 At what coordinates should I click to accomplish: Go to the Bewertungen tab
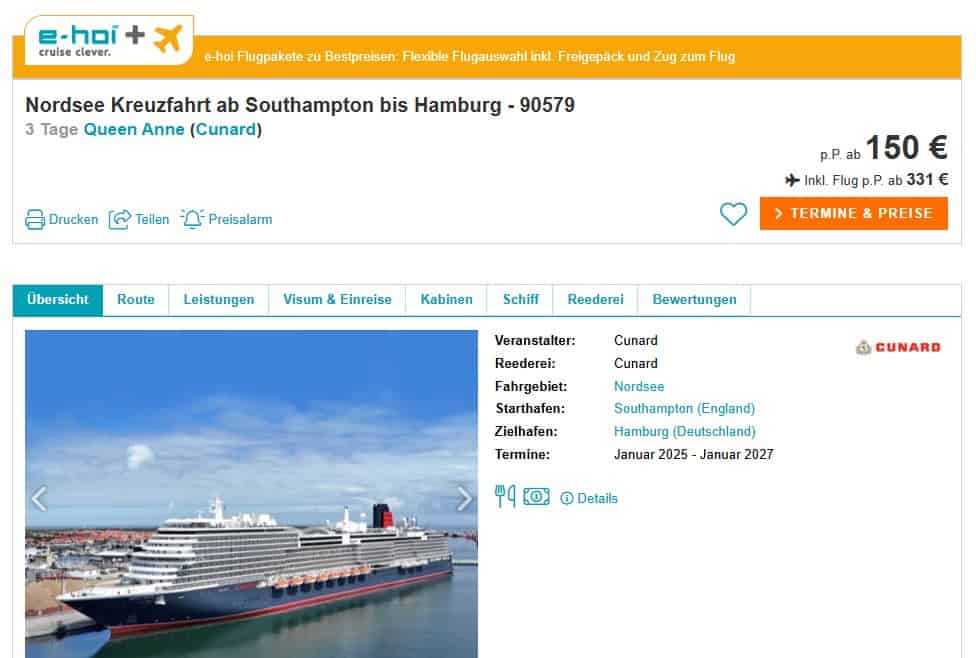(694, 300)
